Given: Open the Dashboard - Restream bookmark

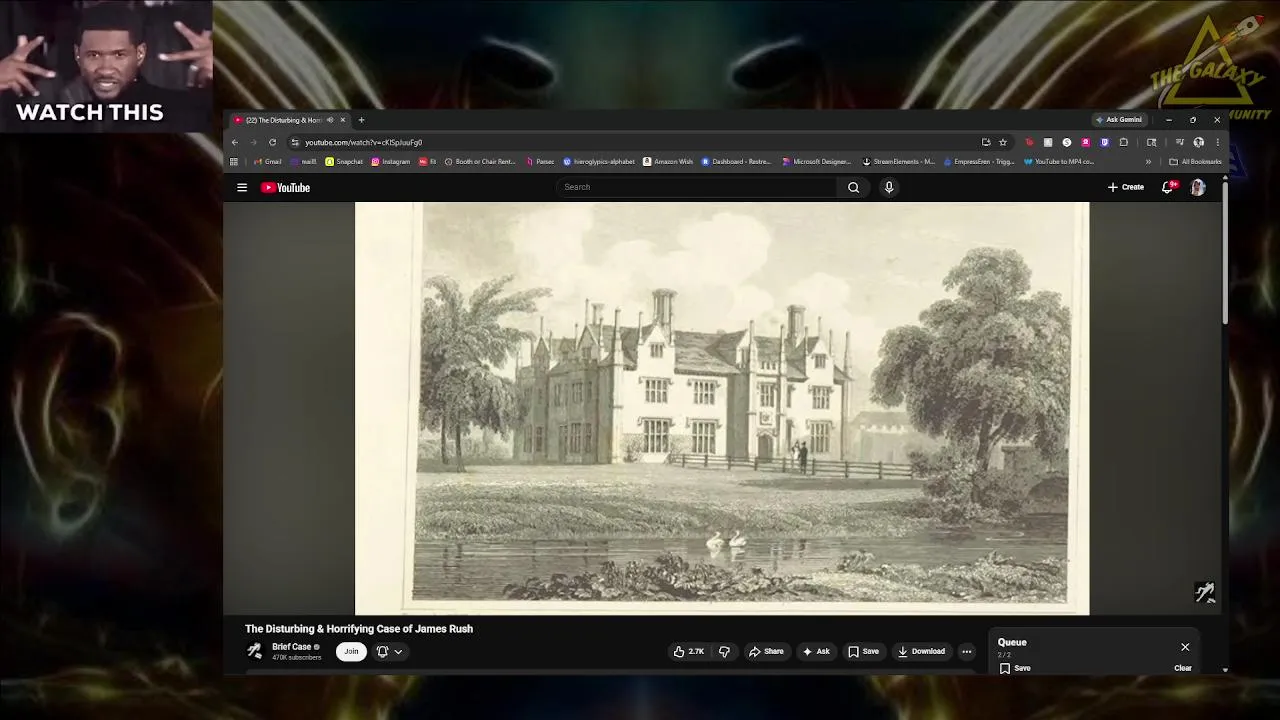Looking at the screenshot, I should (737, 161).
